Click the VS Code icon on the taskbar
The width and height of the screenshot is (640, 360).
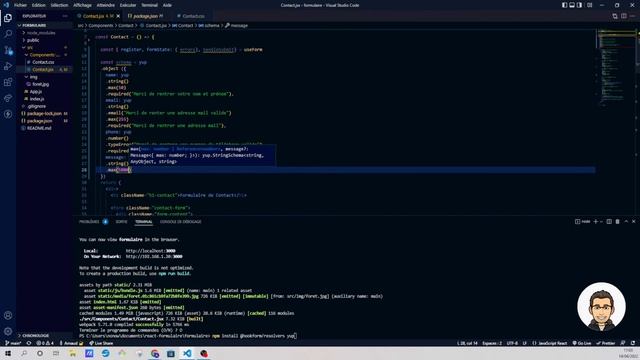coord(187,353)
